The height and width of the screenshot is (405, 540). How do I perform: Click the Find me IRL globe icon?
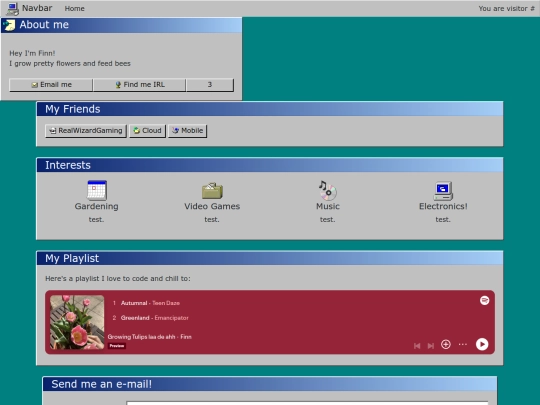(118, 85)
